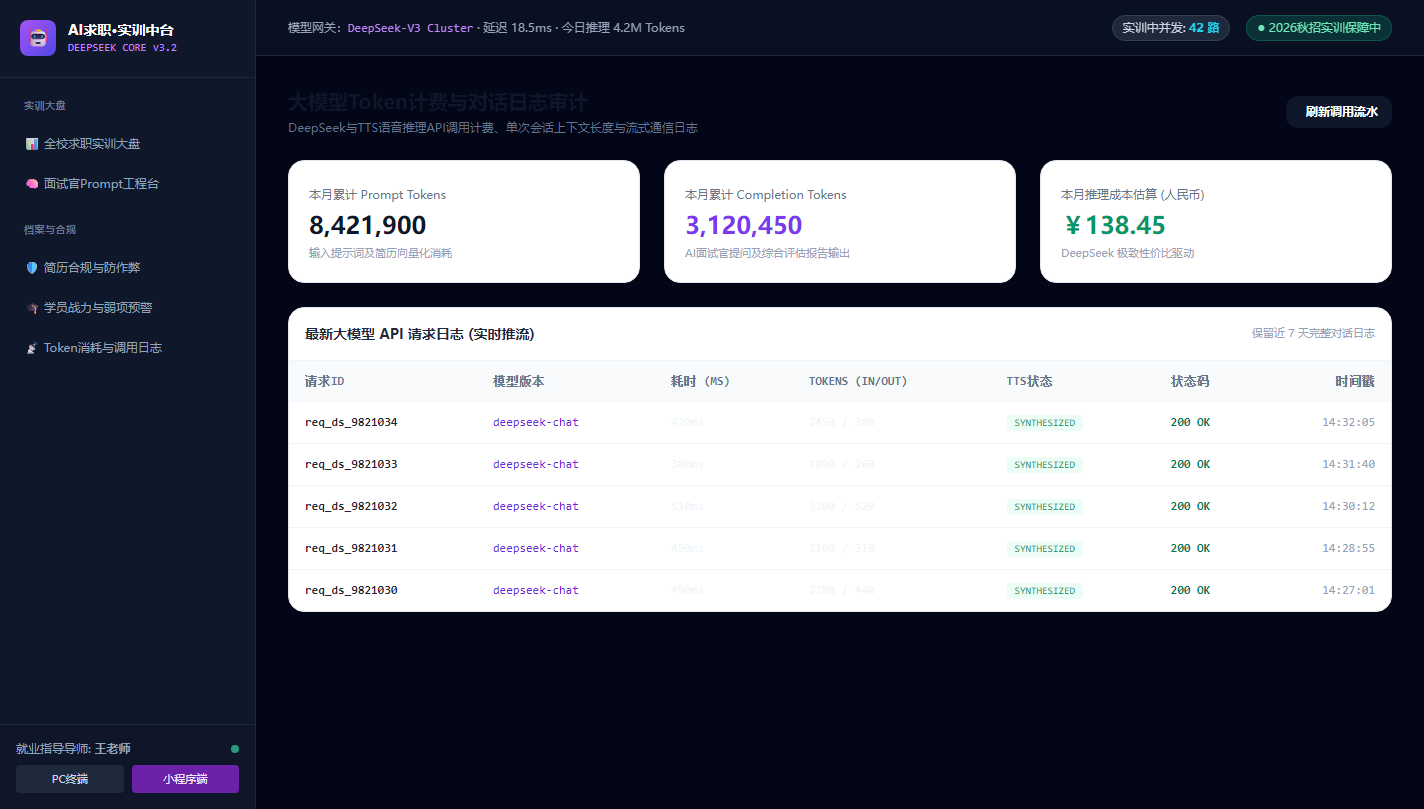Screen dimensions: 1424x809
Task: Click the TTS状态 column header
Action: 1029,381
